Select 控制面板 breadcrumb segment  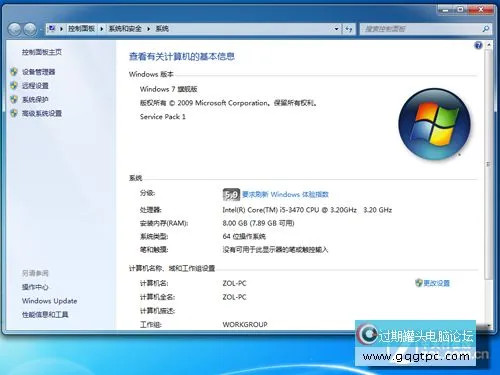tap(81, 29)
